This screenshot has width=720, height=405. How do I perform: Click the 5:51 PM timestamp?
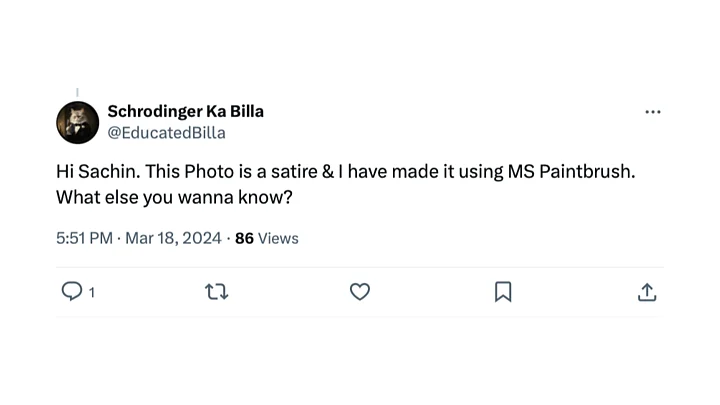84,238
